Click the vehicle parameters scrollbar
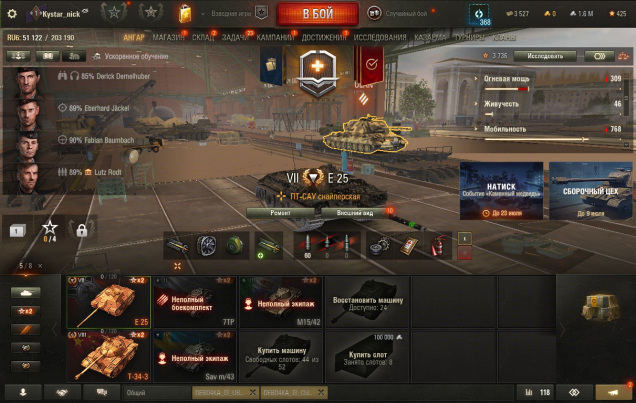This screenshot has height=403, width=636. click(x=626, y=109)
